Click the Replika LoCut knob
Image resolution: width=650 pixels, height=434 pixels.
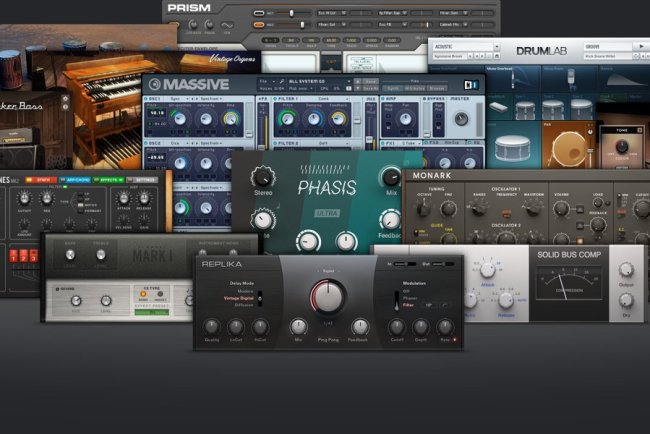pyautogui.click(x=236, y=327)
